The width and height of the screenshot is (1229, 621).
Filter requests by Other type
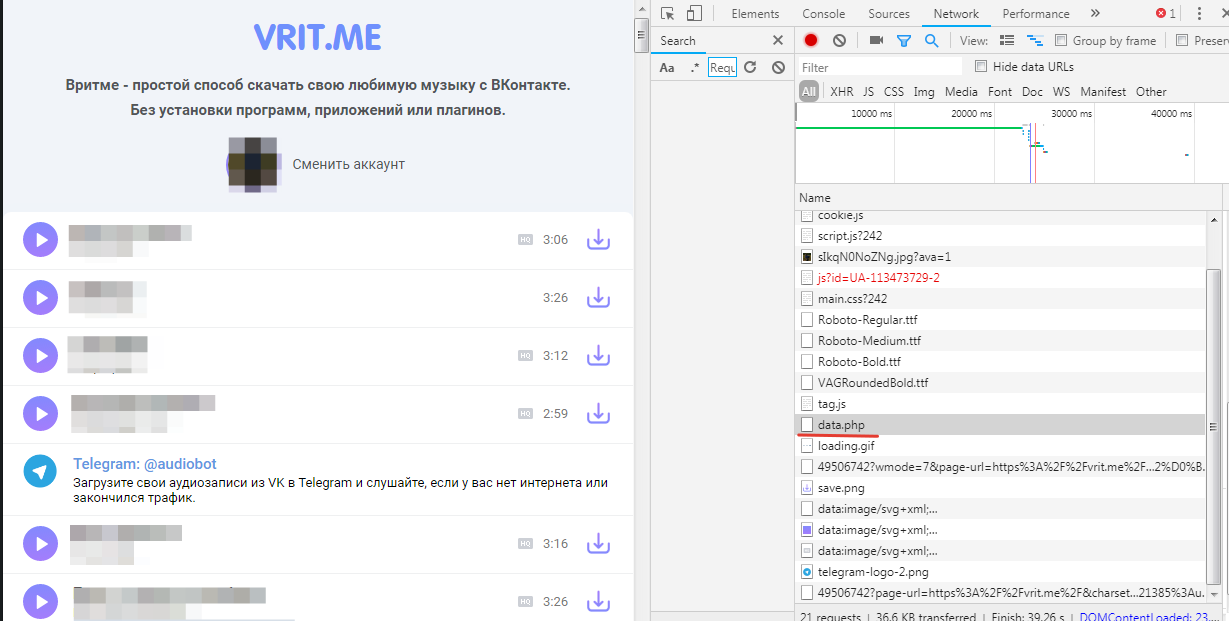click(1151, 92)
